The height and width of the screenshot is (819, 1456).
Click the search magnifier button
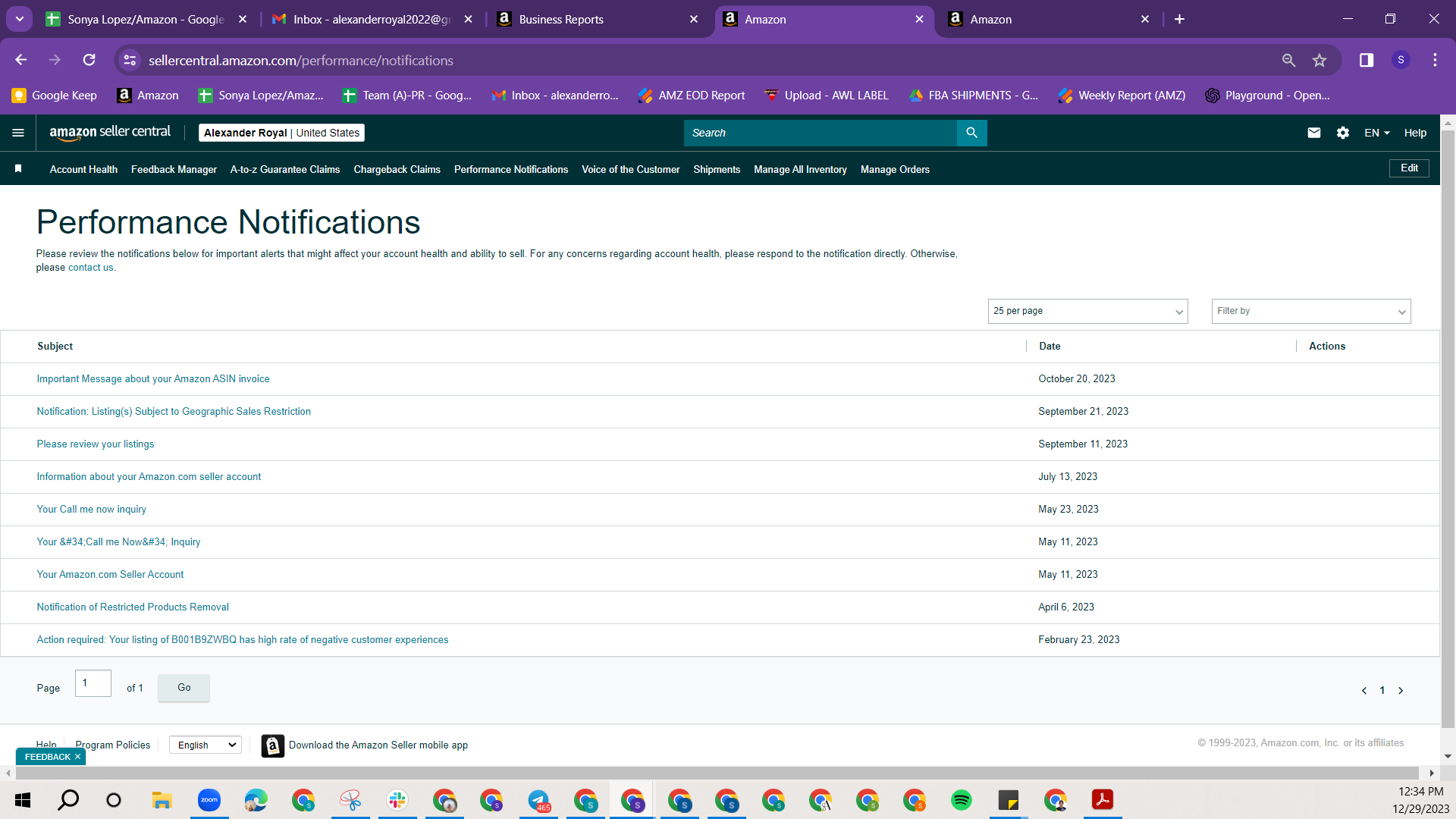tap(971, 133)
